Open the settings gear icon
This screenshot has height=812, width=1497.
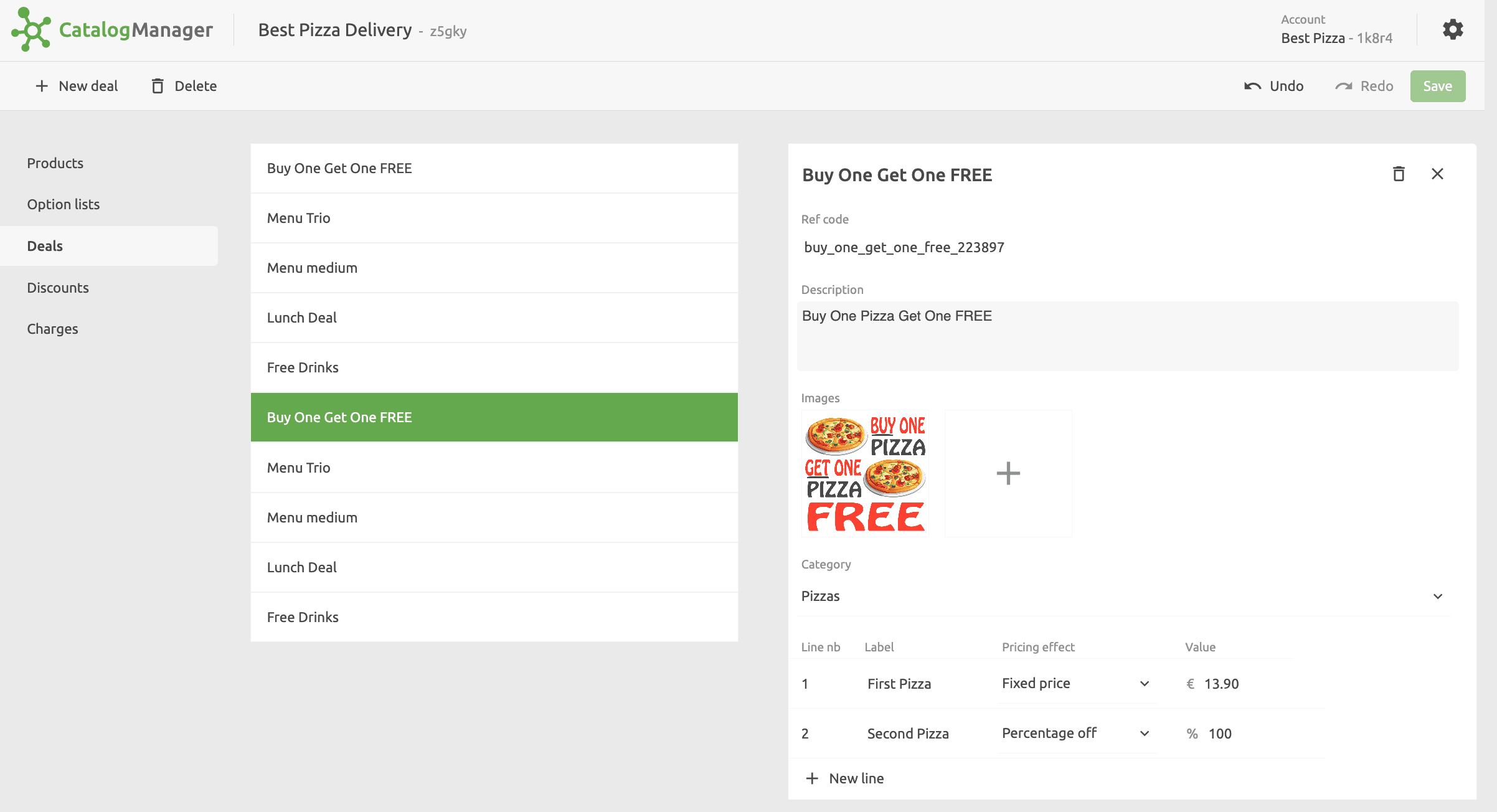coord(1452,29)
